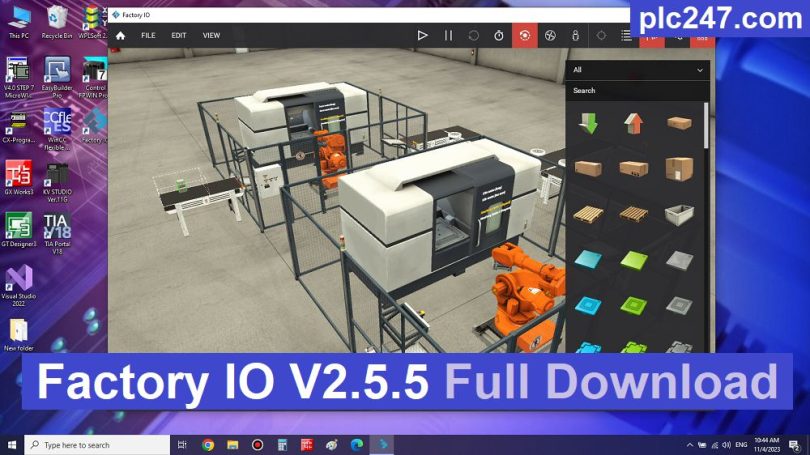The image size is (810, 455).
Task: Choose the green product lid part
Action: (x=634, y=305)
